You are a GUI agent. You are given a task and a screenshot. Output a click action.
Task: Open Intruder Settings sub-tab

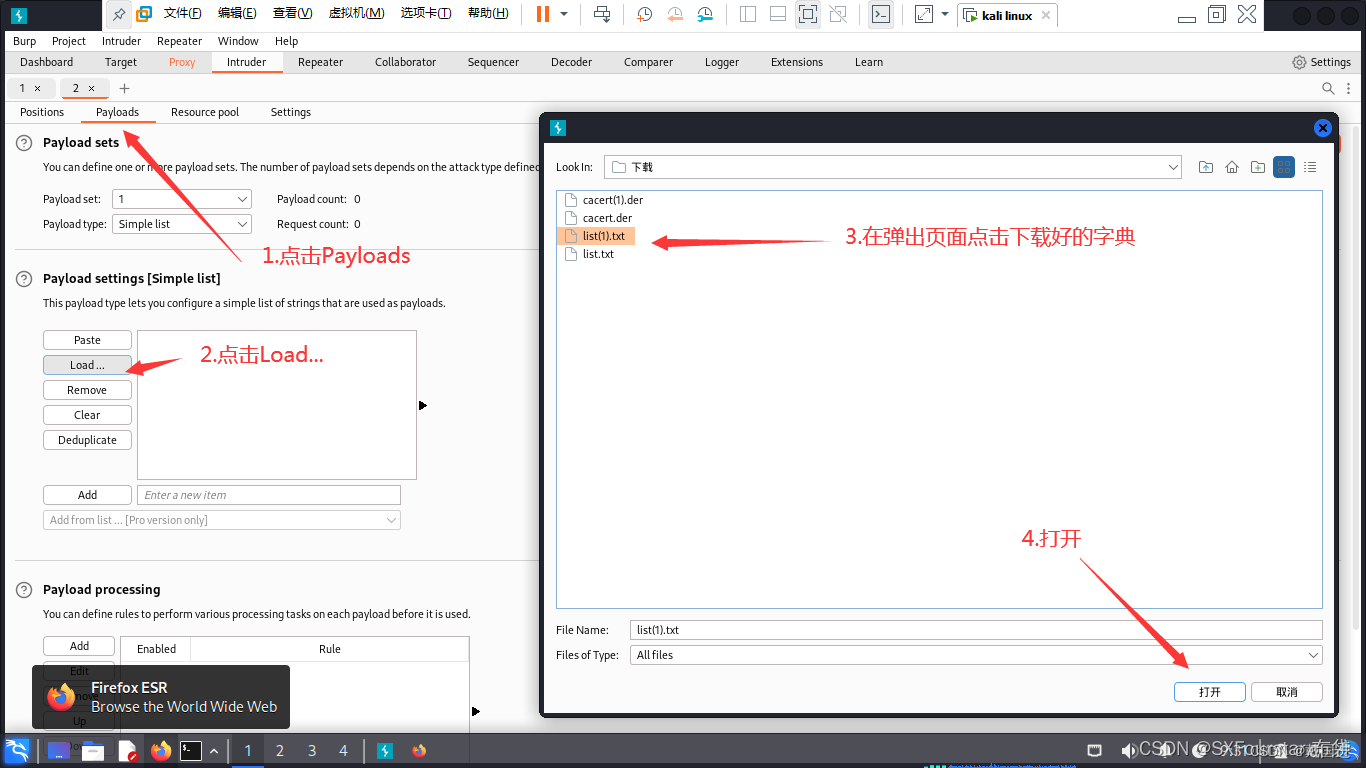point(291,112)
